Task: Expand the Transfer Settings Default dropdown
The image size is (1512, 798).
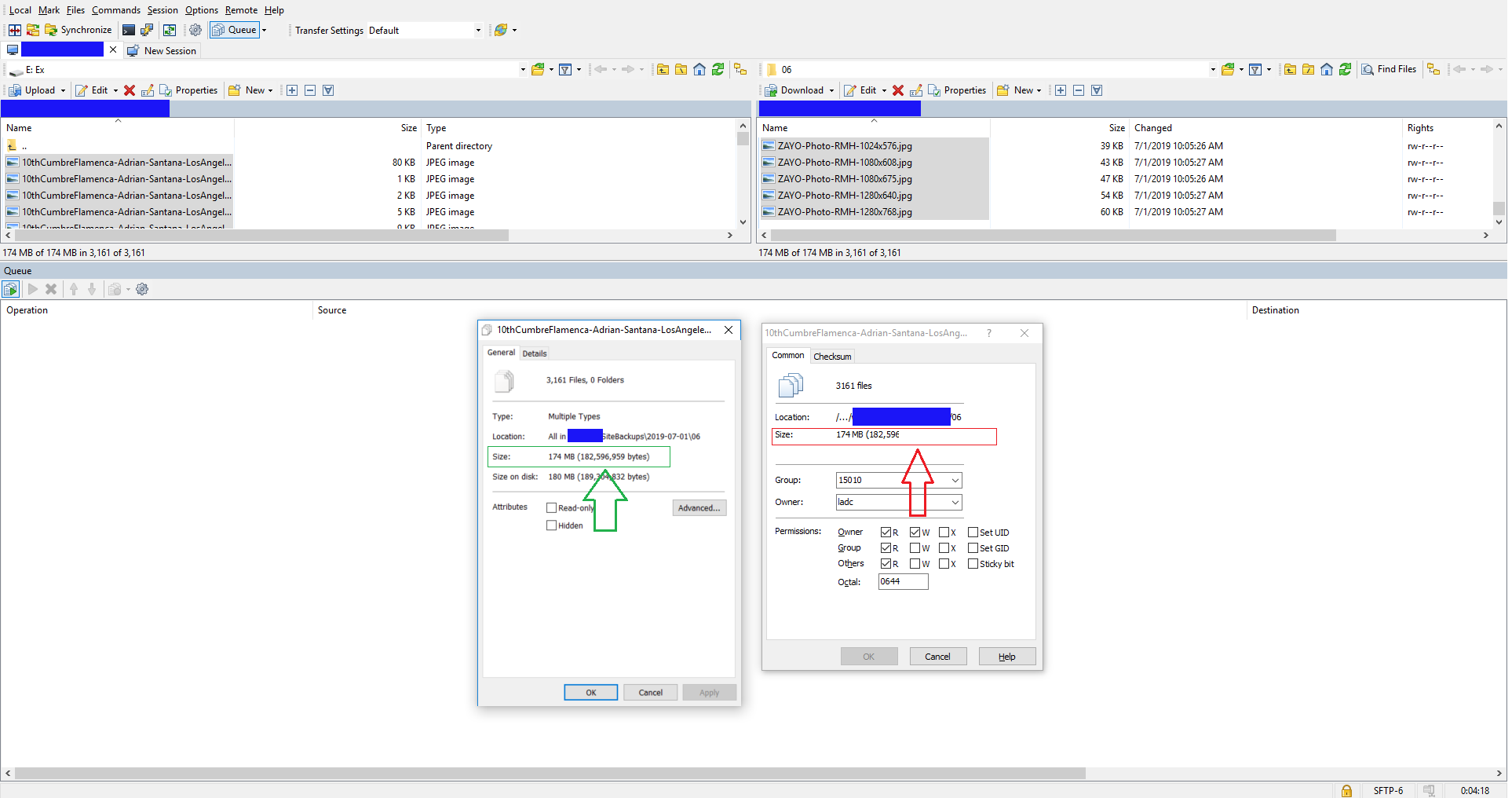Action: (477, 31)
